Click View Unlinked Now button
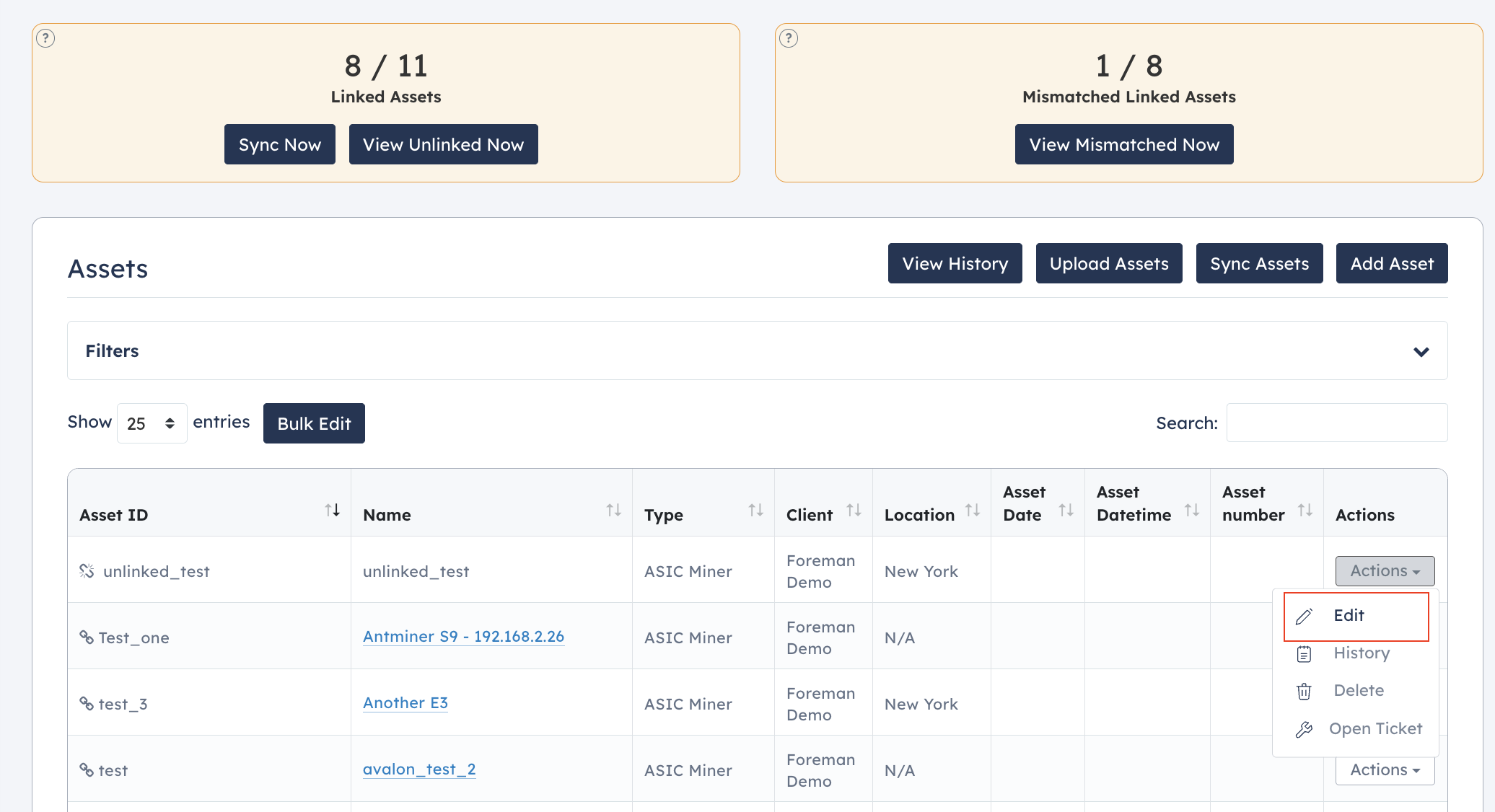 pos(443,144)
